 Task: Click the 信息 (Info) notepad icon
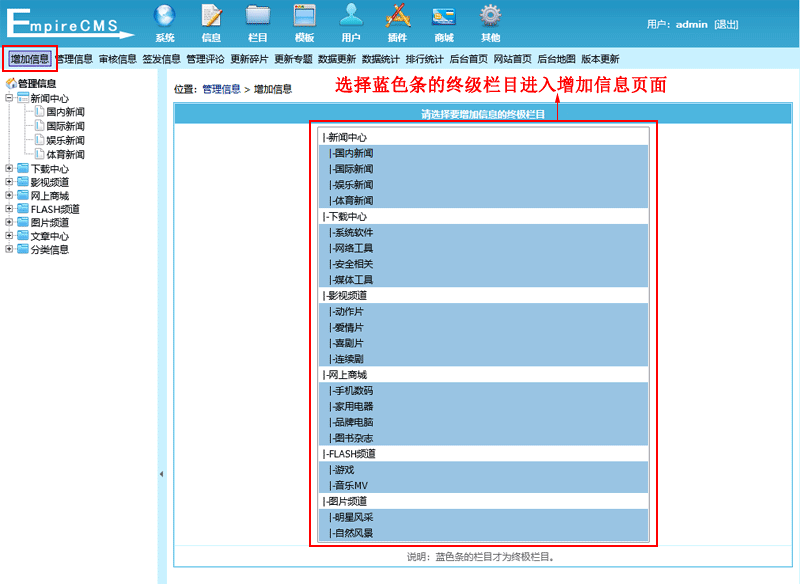click(211, 16)
